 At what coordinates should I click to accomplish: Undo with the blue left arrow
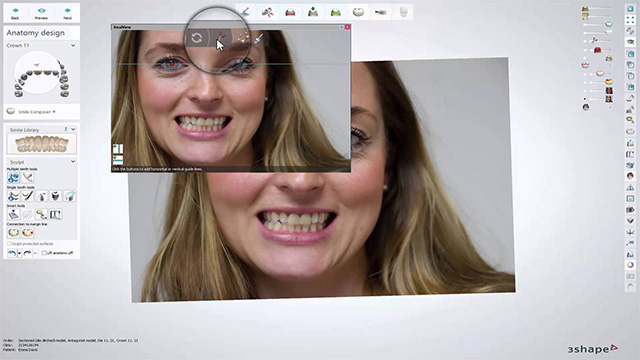pos(11,253)
